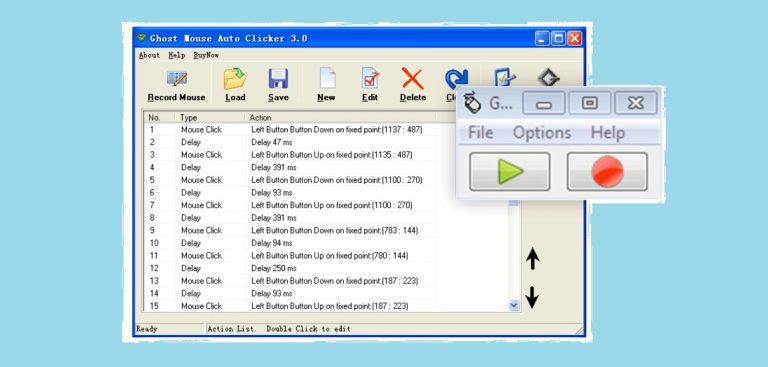Viewport: 768px width, 367px height.
Task: Open the About menu
Action: [x=149, y=55]
